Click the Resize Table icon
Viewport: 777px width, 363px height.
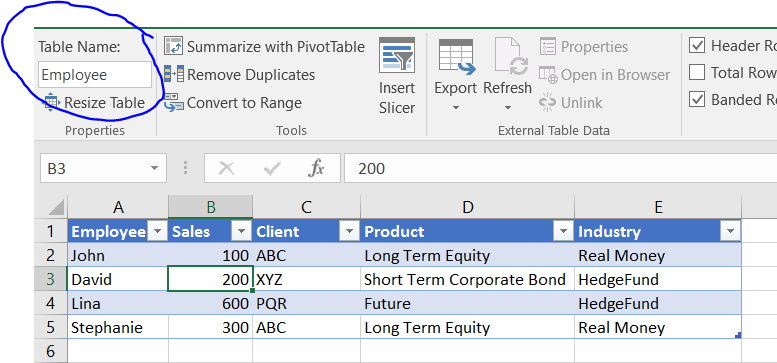click(52, 103)
